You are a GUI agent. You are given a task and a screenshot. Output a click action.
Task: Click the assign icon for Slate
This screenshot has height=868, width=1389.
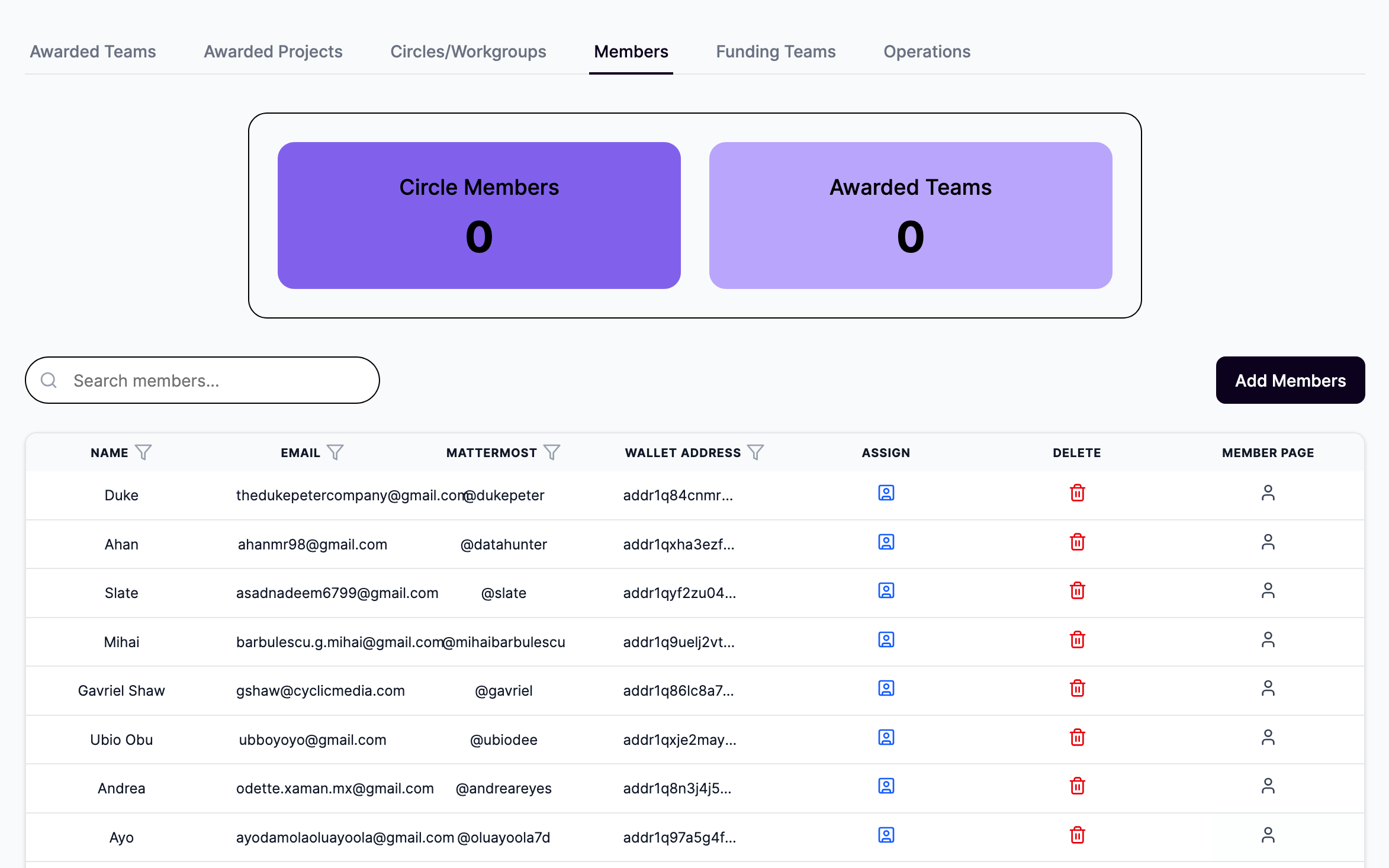[886, 590]
